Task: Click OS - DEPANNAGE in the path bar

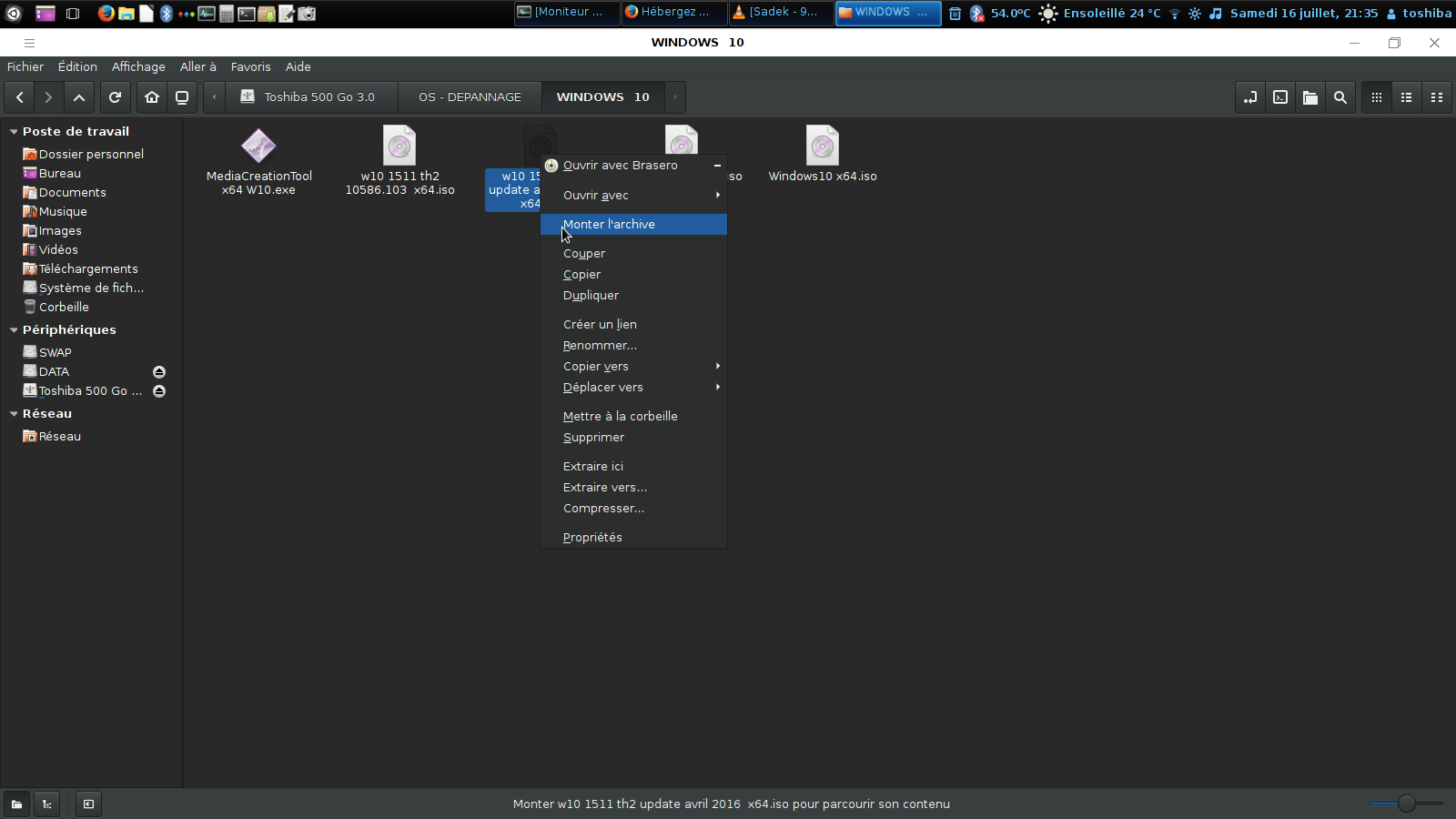Action: (x=470, y=97)
